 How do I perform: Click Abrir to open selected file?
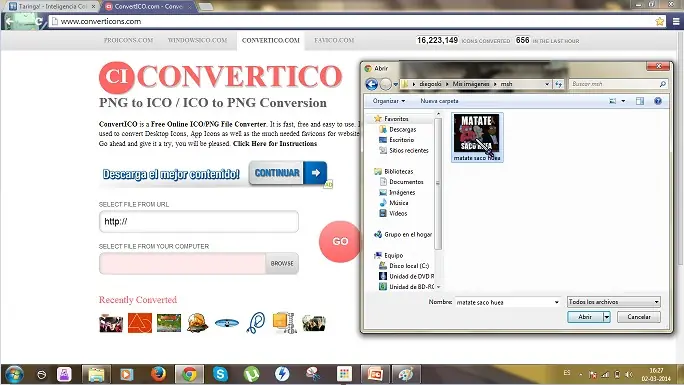(585, 317)
